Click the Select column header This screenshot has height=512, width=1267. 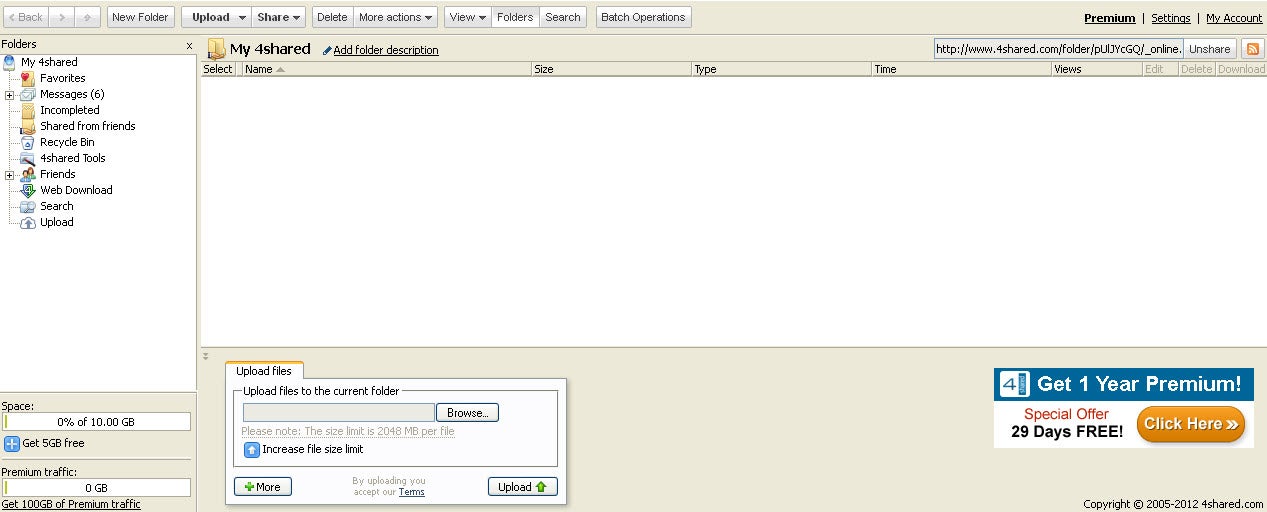tap(219, 69)
